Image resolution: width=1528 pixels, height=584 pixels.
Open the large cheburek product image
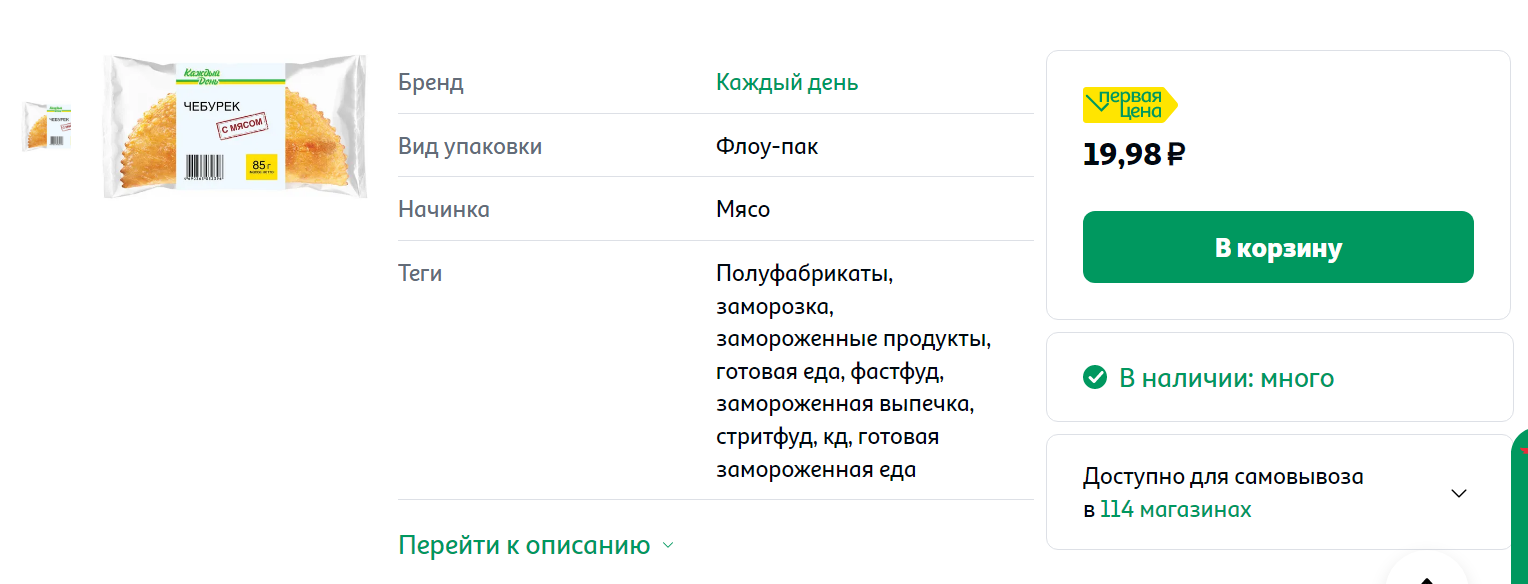click(235, 126)
